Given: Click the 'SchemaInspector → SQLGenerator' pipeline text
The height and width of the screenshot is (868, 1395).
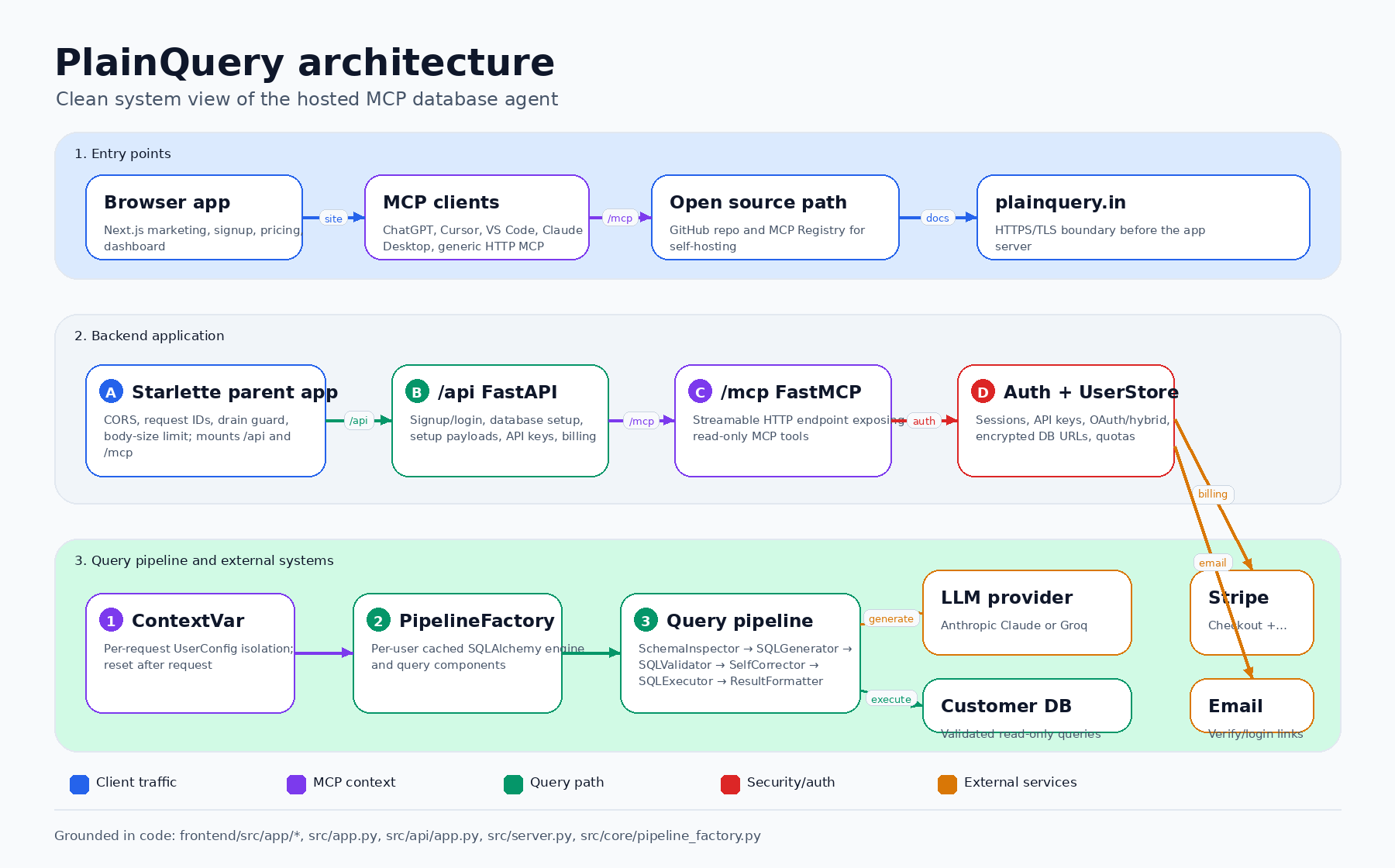Looking at the screenshot, I should [x=746, y=665].
